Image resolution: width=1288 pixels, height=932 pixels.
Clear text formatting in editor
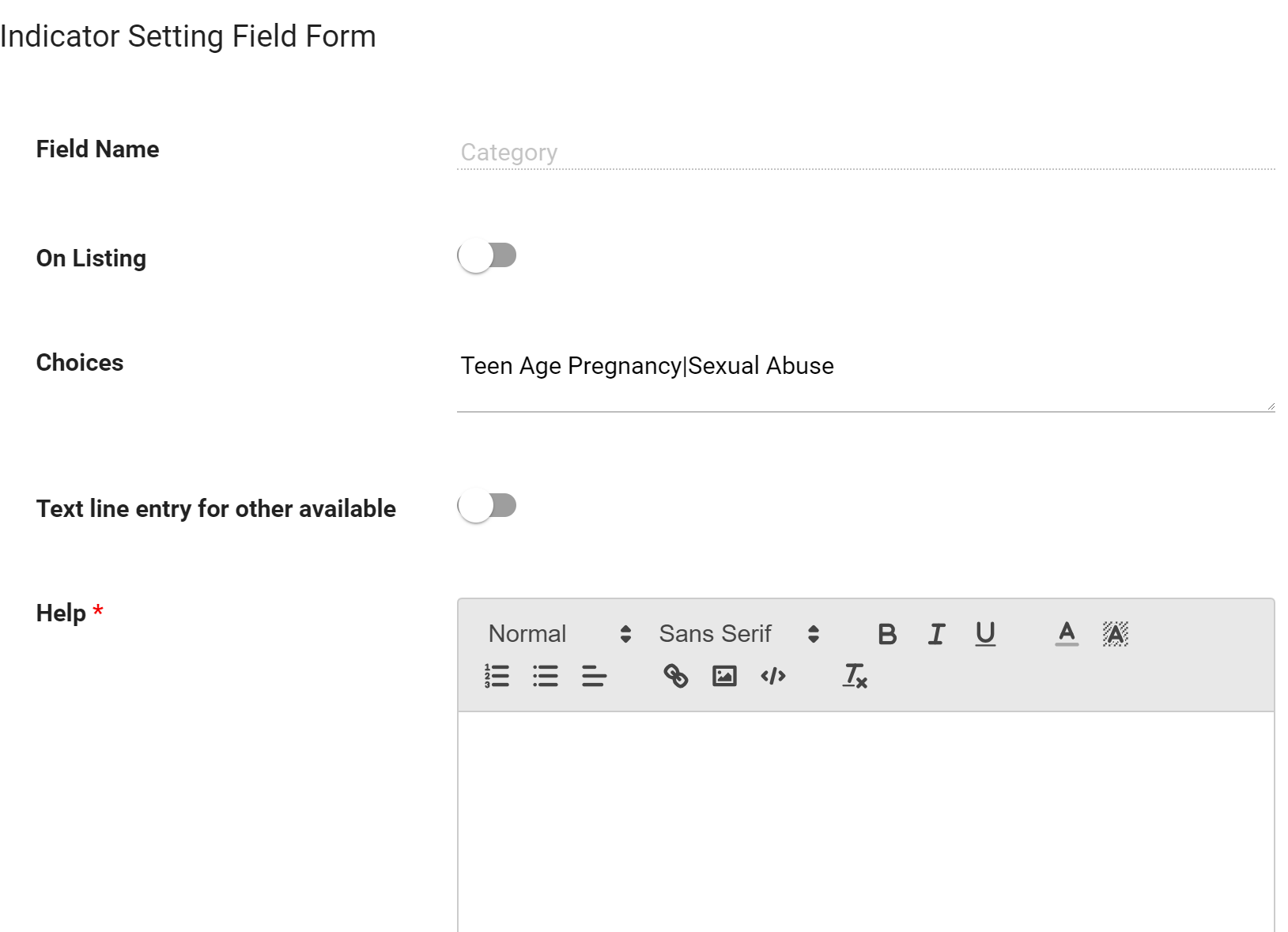click(x=855, y=676)
